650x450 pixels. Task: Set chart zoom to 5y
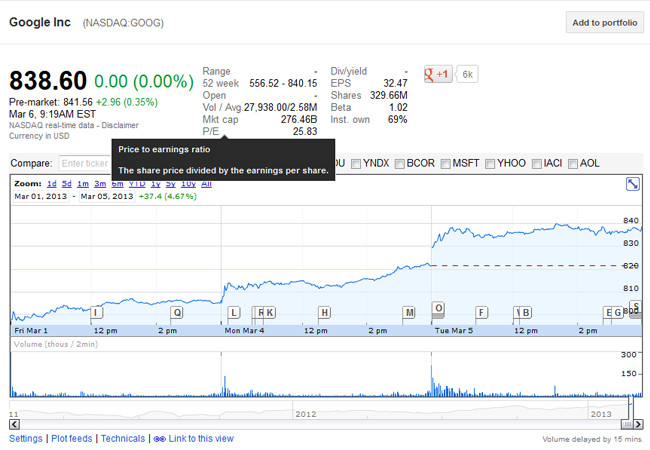(170, 184)
